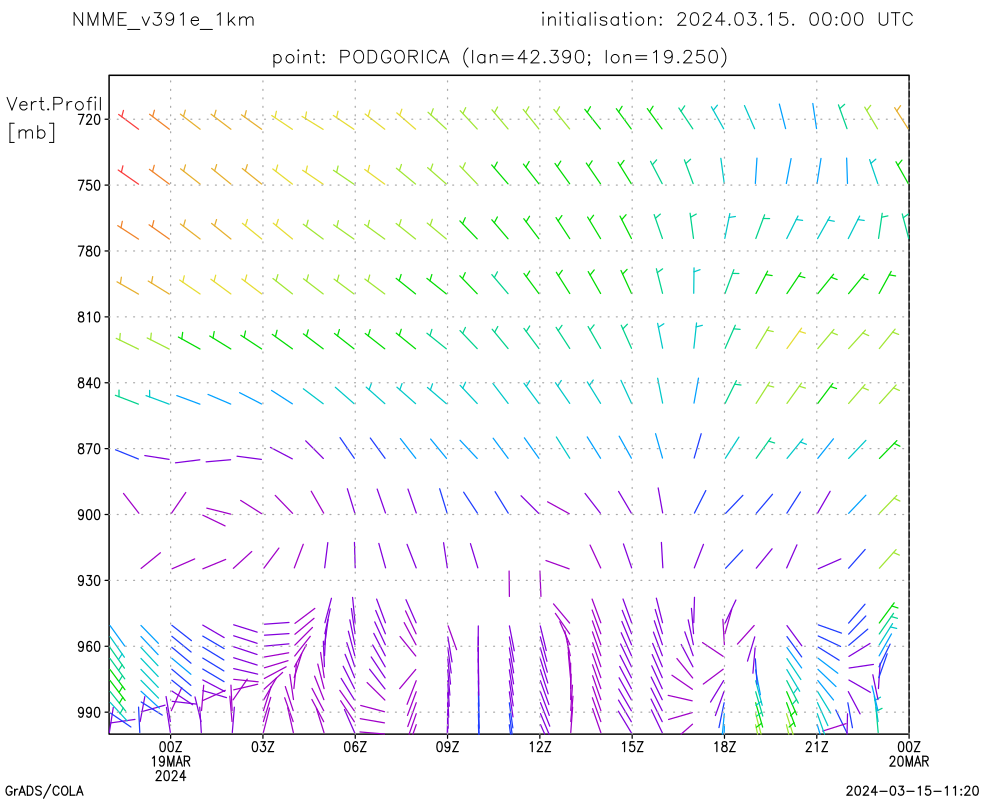
Task: Click the 03Z time axis label
Action: tap(263, 746)
